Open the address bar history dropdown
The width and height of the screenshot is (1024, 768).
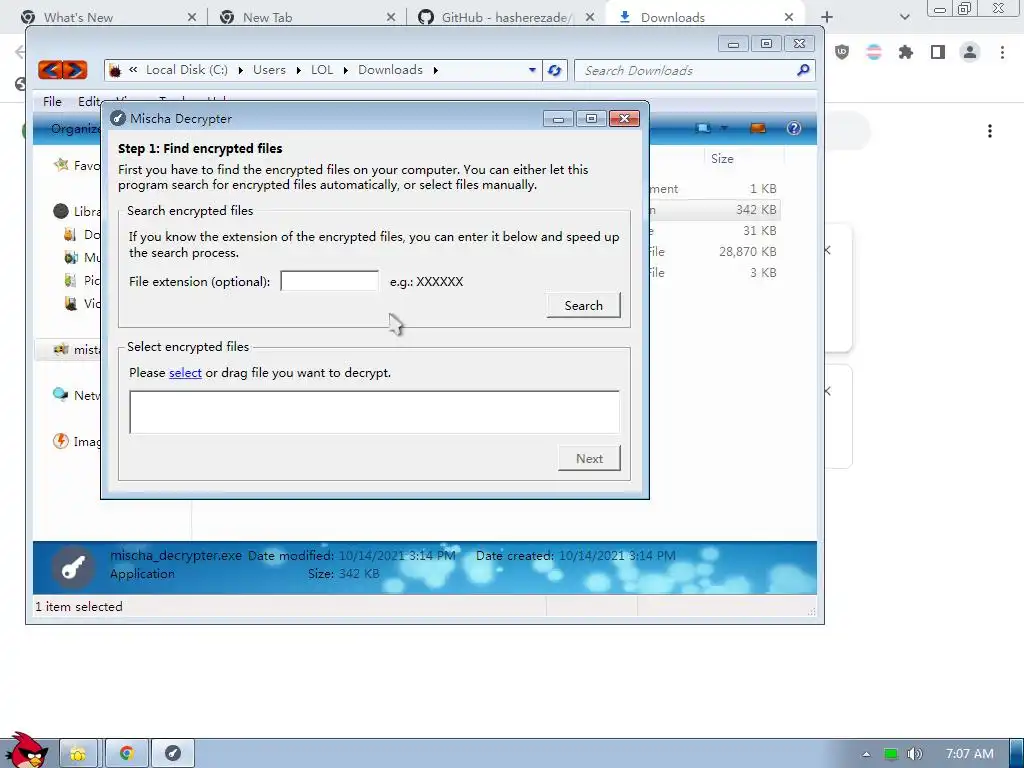[x=532, y=70]
